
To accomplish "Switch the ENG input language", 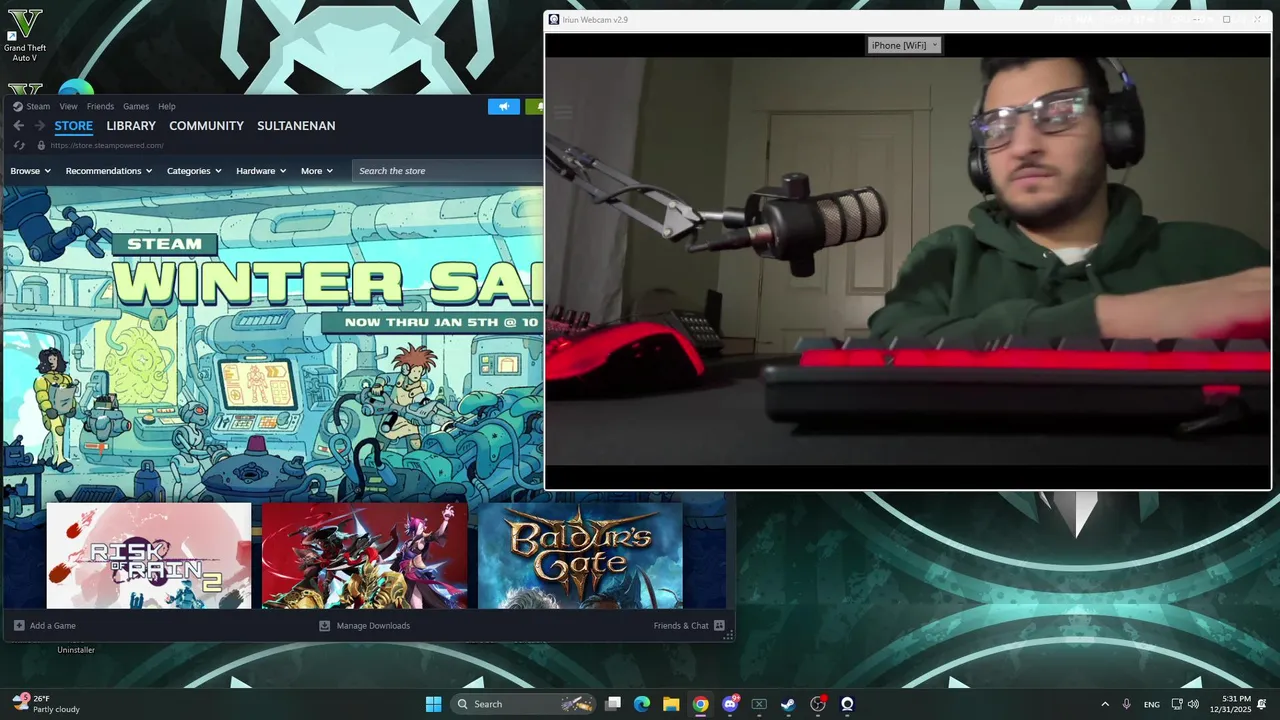I will coord(1152,704).
